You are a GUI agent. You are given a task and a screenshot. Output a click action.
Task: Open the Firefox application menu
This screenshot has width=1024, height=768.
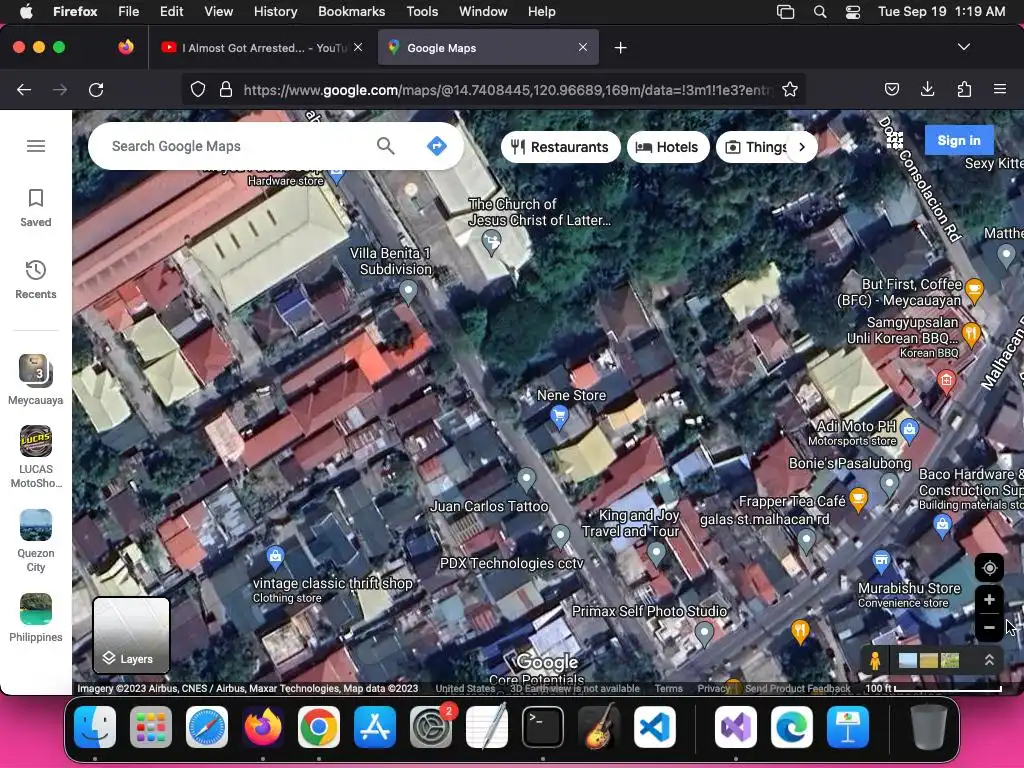tap(1000, 89)
